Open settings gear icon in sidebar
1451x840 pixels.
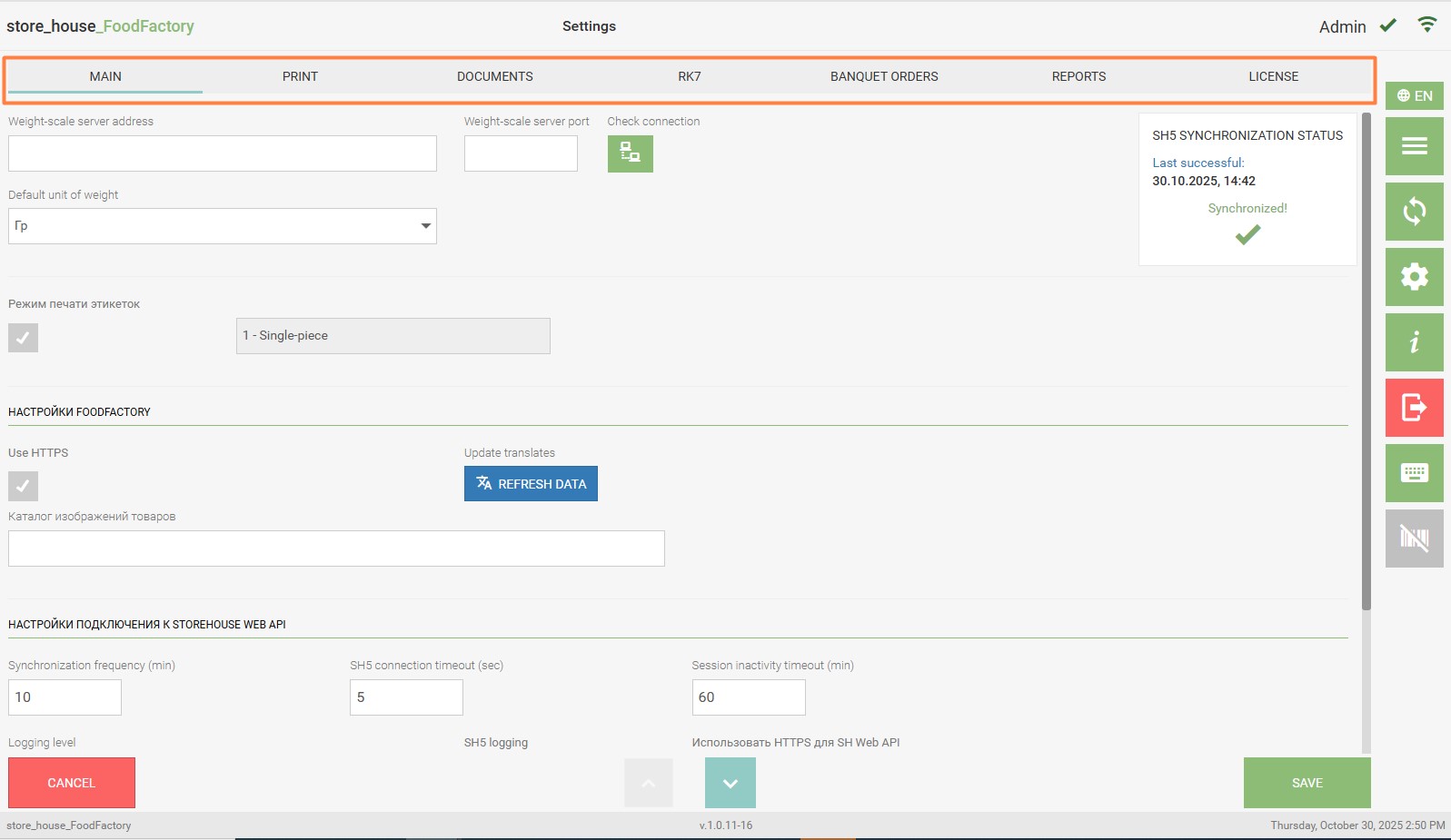click(1414, 277)
